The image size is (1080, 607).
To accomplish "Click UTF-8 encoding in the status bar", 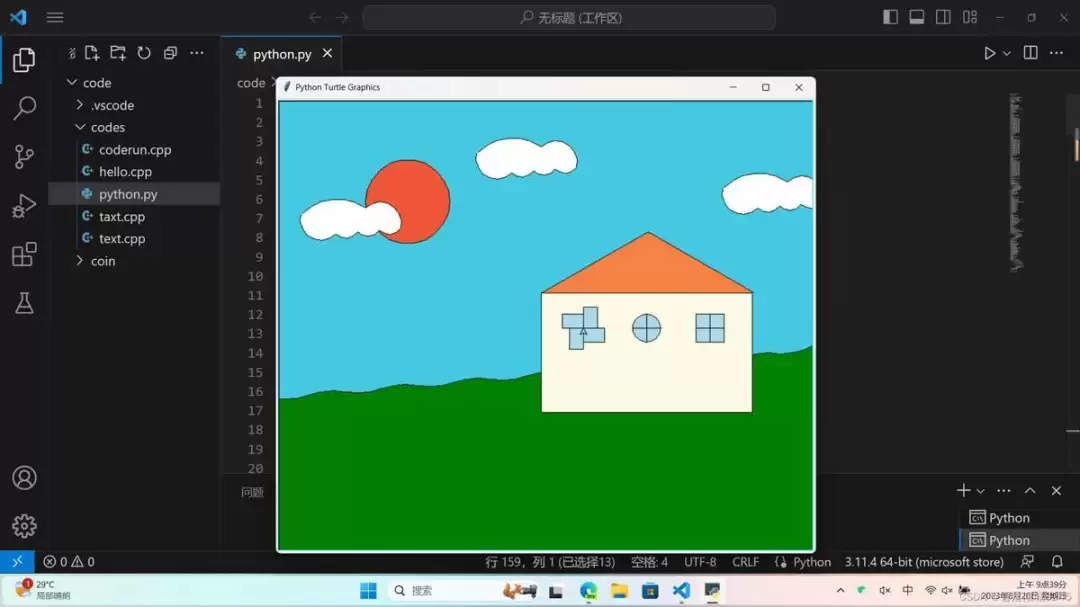I will coord(699,562).
